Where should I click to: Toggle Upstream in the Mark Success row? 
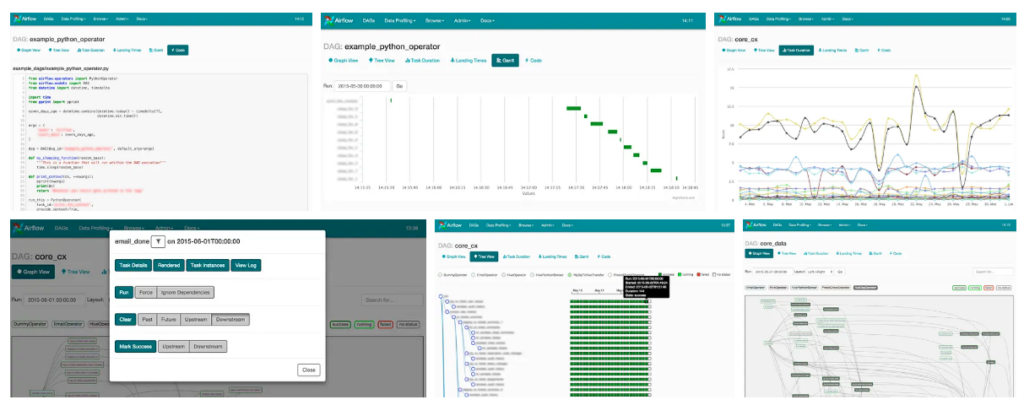point(174,346)
